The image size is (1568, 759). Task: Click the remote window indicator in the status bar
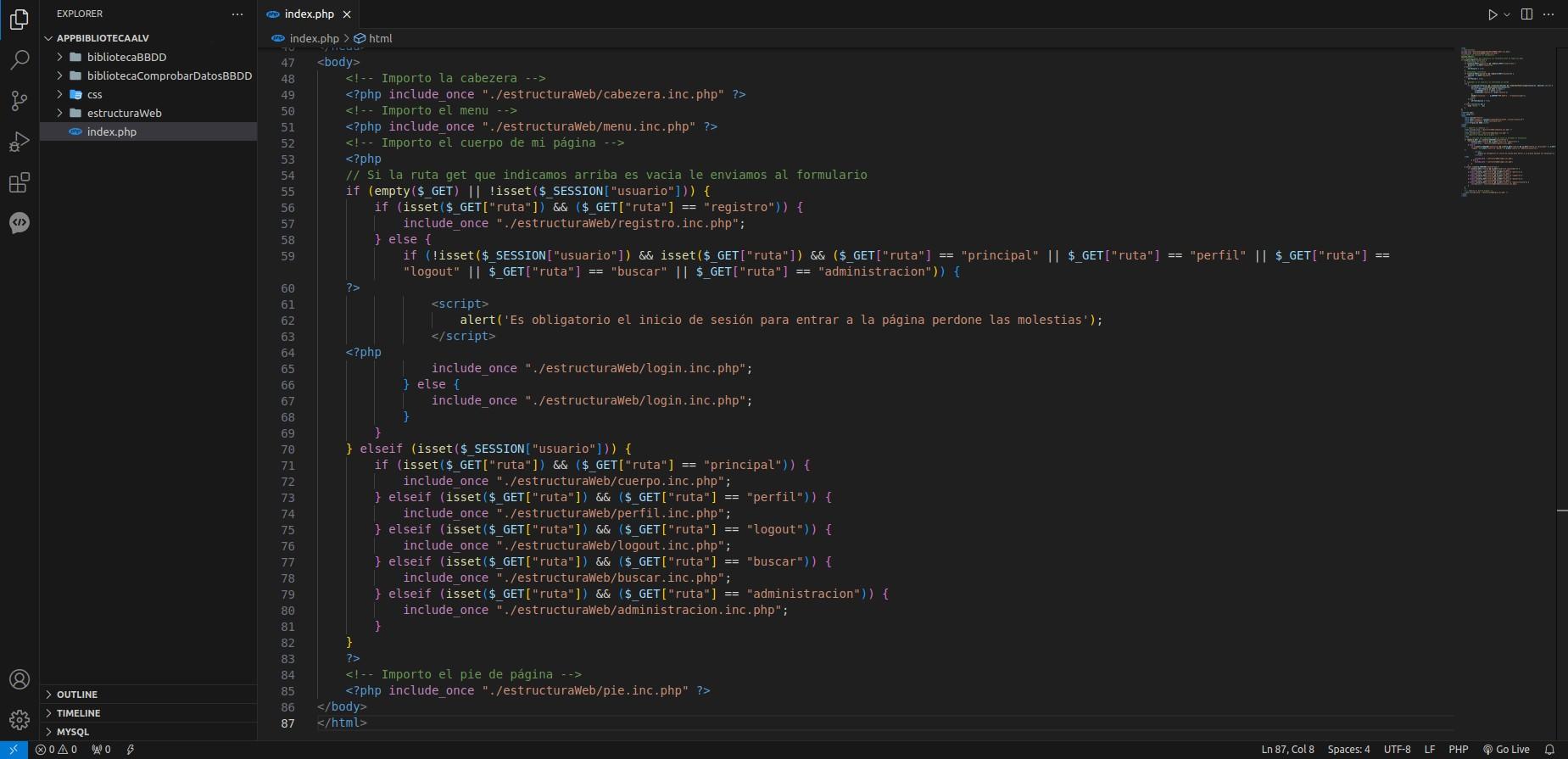coord(14,750)
